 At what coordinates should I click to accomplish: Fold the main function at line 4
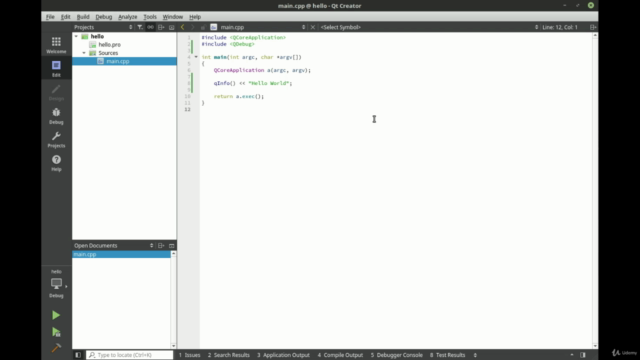click(196, 57)
